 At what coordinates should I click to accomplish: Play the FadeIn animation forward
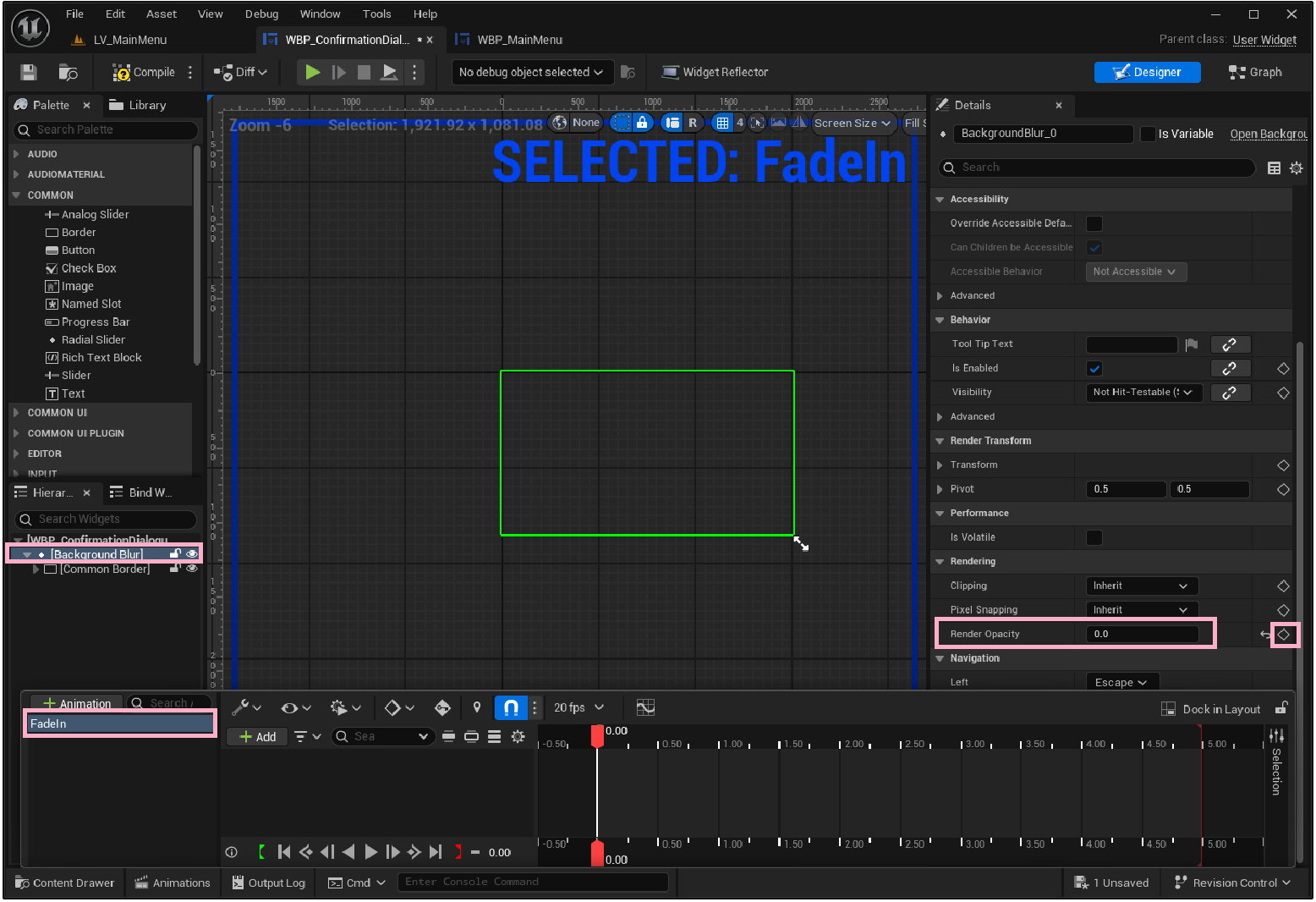point(370,852)
